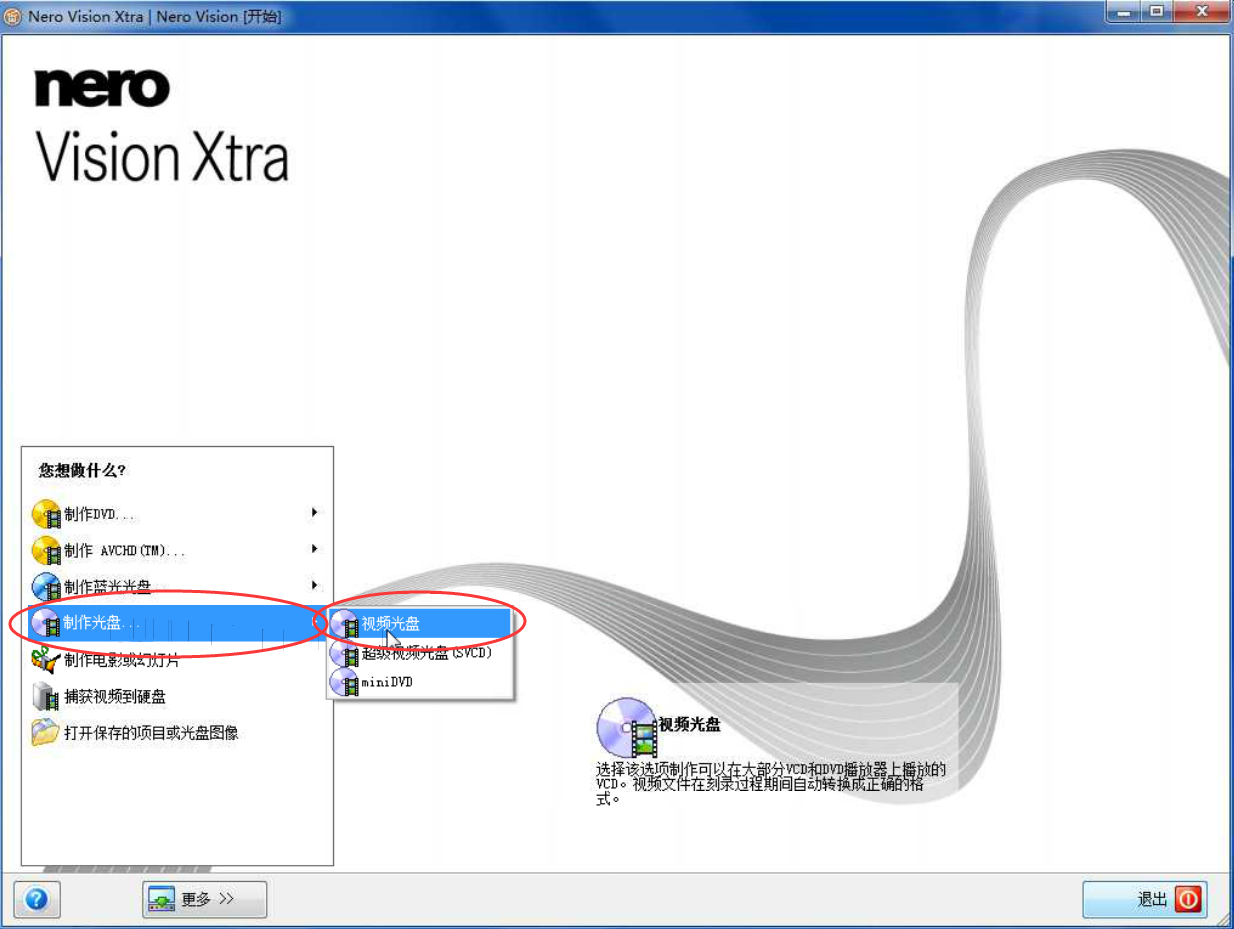Click the 更多 >> button
Viewport: 1234px width, 929px height.
[204, 899]
